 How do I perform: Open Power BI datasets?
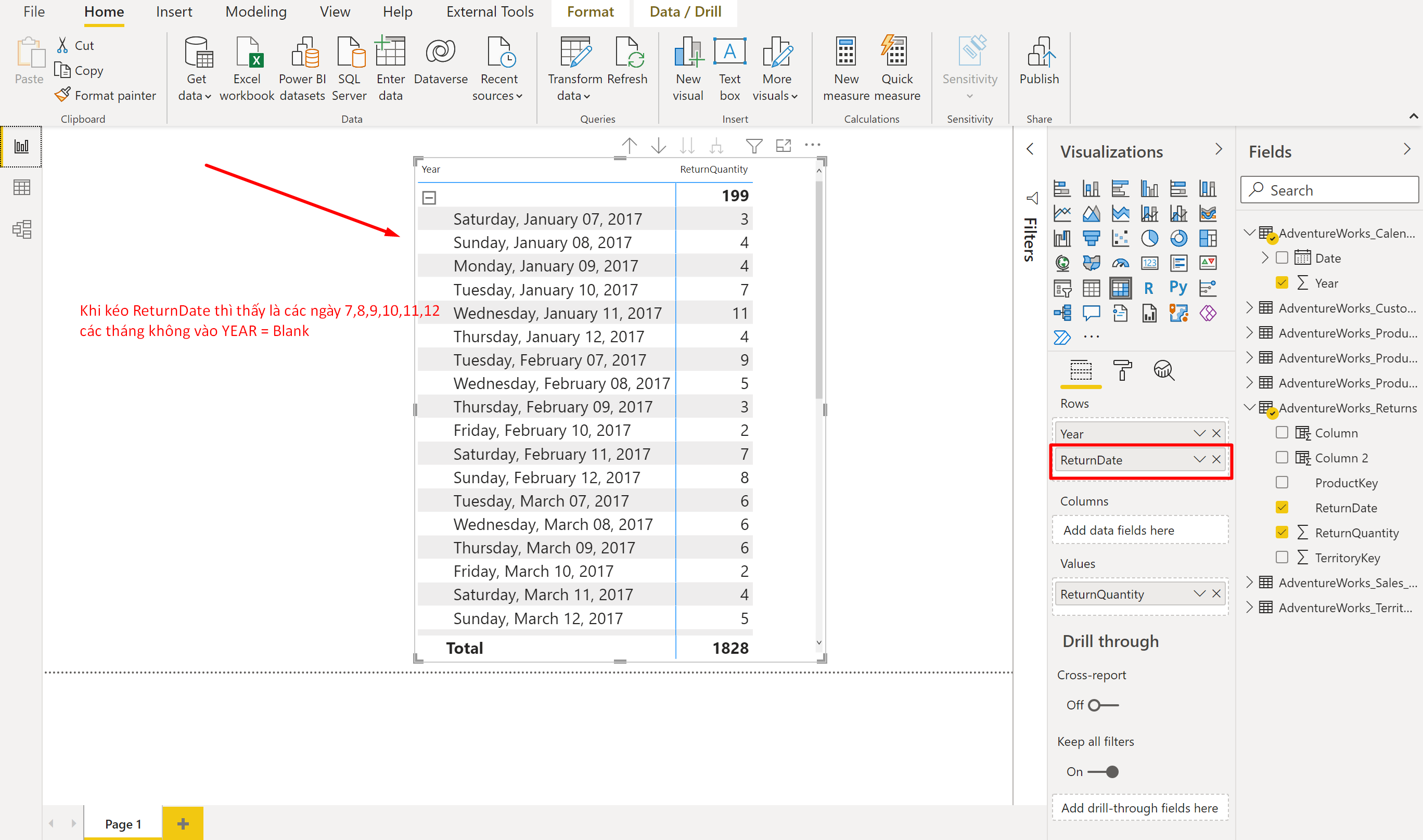tap(302, 69)
